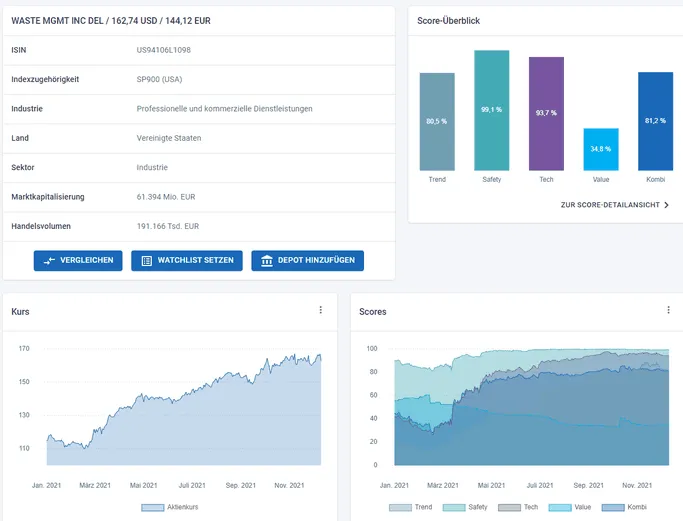Toggle the Aktienkurs legend entry
The width and height of the screenshot is (683, 521).
[x=170, y=507]
